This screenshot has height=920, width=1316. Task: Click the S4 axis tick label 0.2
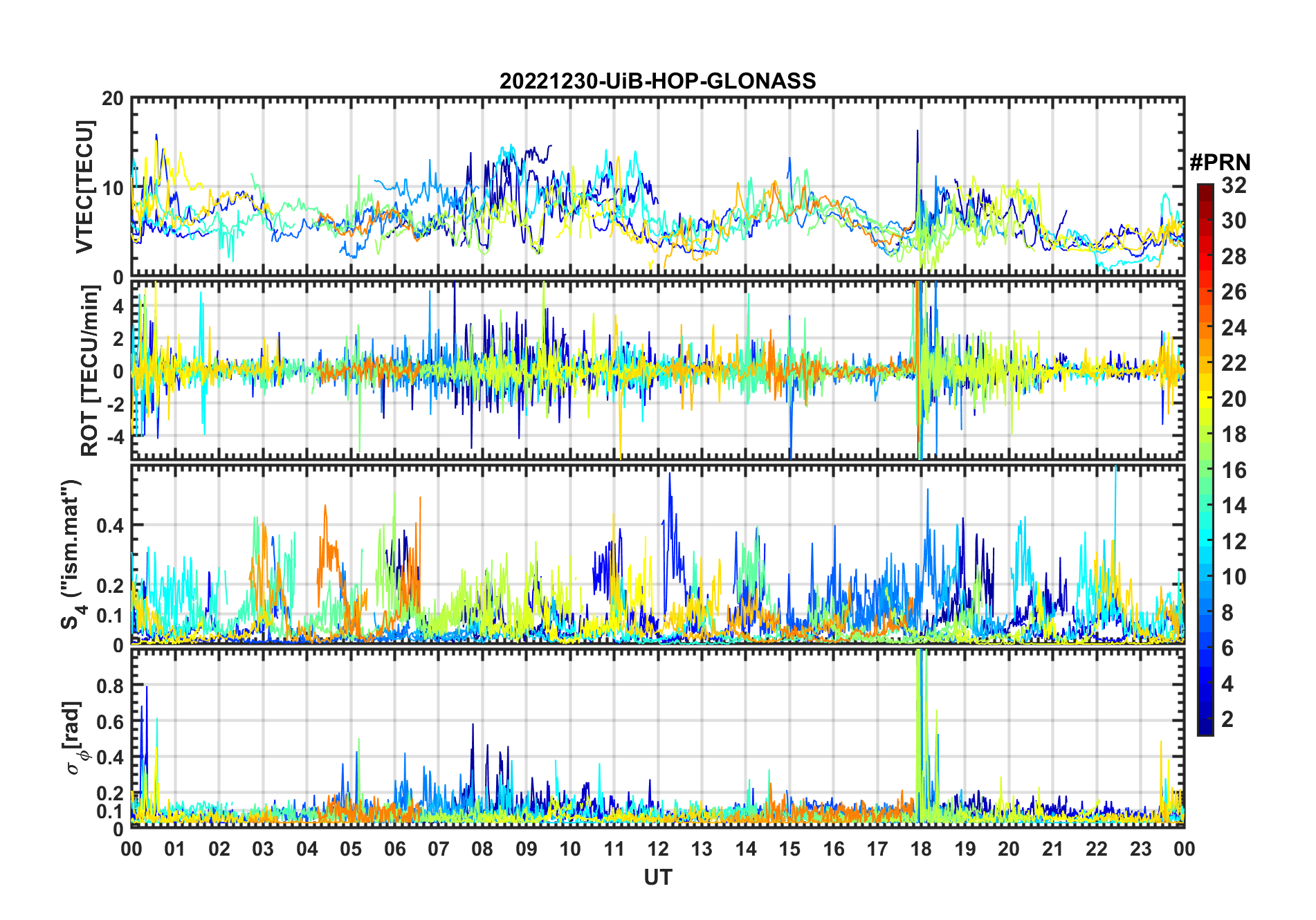[x=110, y=586]
